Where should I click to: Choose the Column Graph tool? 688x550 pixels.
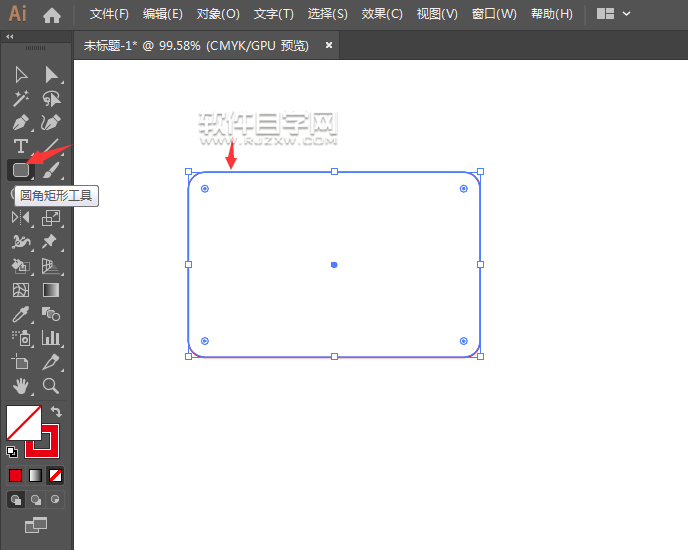pos(51,338)
